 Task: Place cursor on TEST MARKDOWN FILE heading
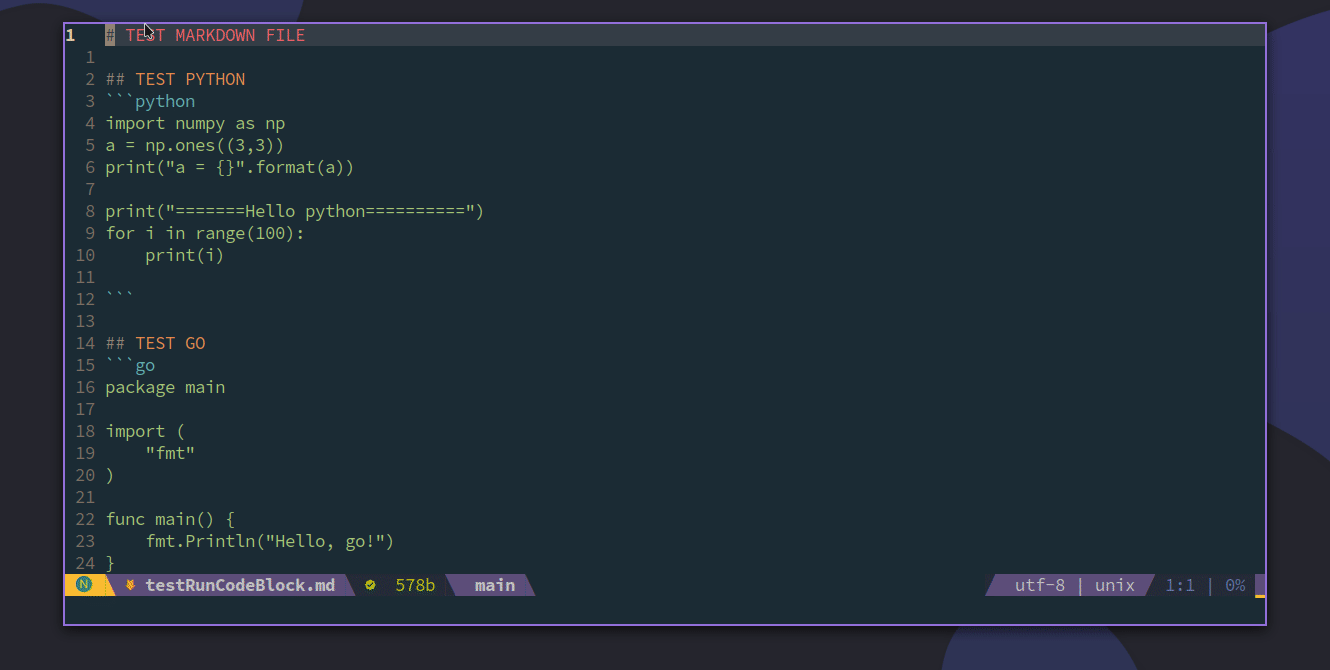[x=215, y=35]
